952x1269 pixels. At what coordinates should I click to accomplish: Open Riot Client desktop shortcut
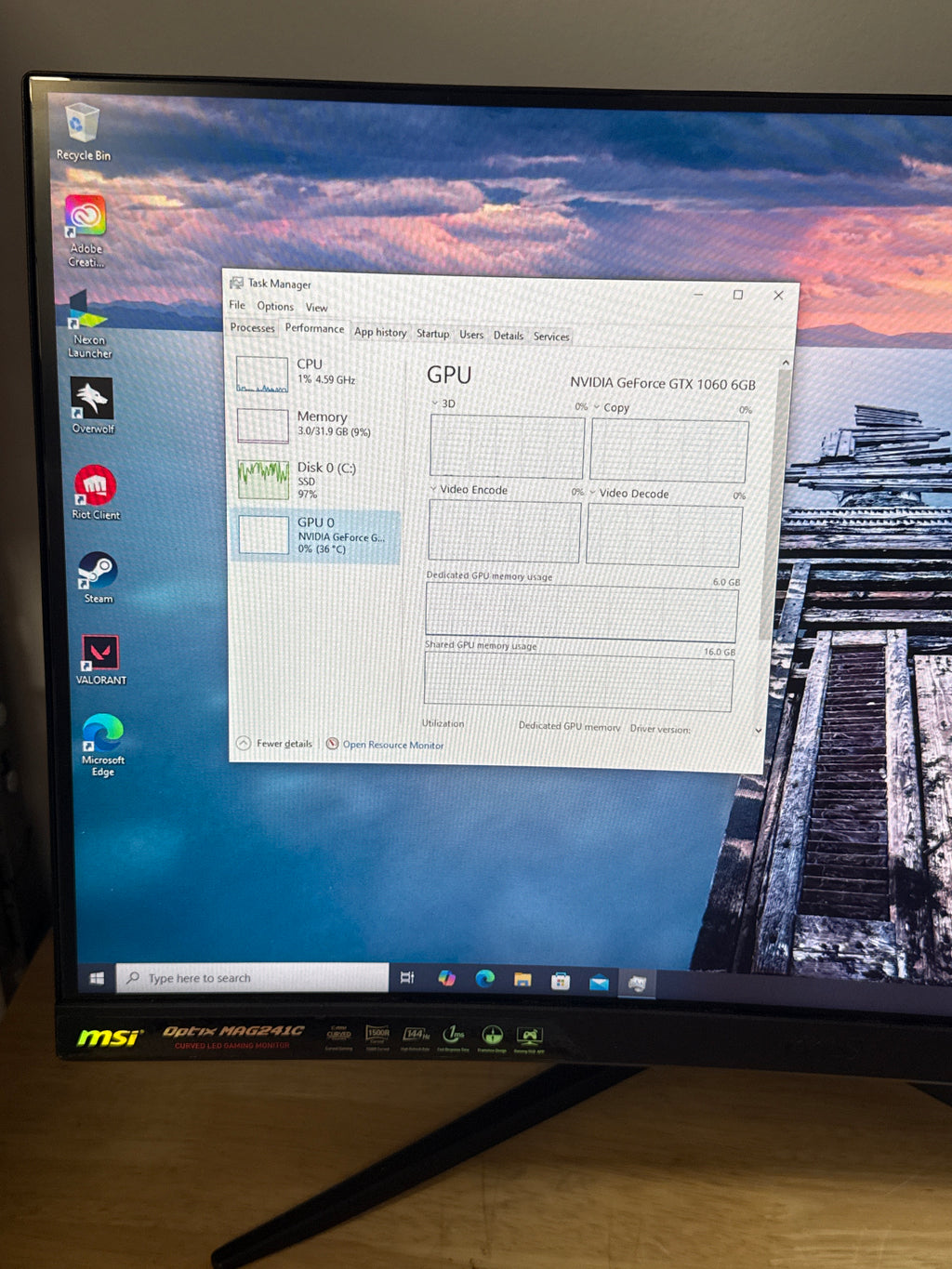click(95, 492)
